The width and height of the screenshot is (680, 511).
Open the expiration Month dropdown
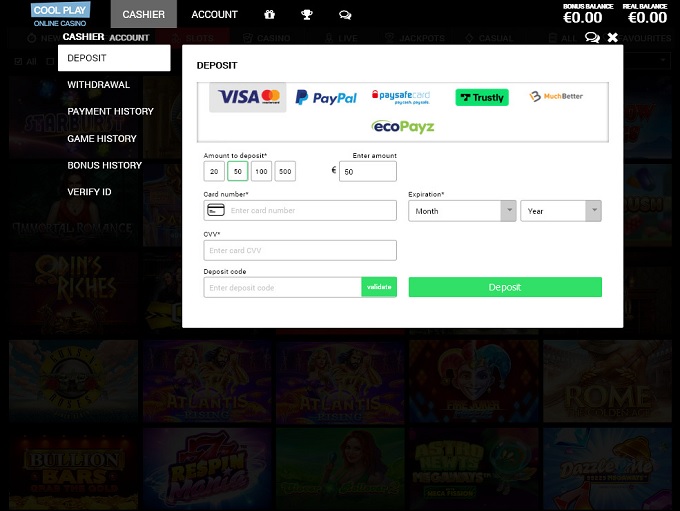click(461, 211)
